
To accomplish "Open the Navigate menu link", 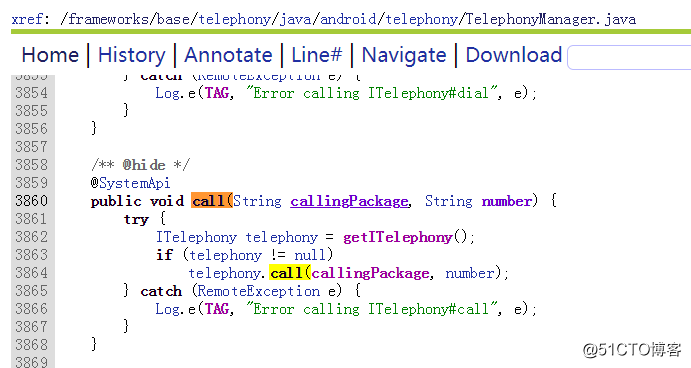I will click(404, 56).
